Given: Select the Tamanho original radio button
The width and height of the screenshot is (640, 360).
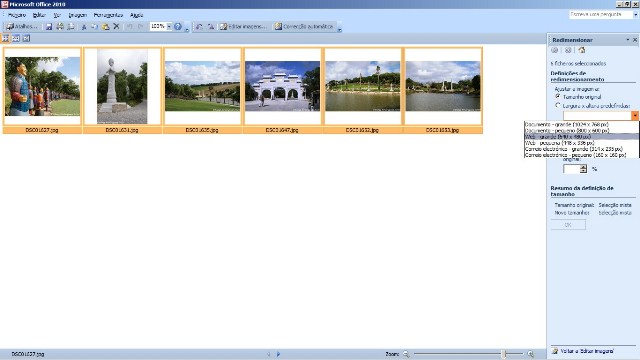Looking at the screenshot, I should 558,97.
